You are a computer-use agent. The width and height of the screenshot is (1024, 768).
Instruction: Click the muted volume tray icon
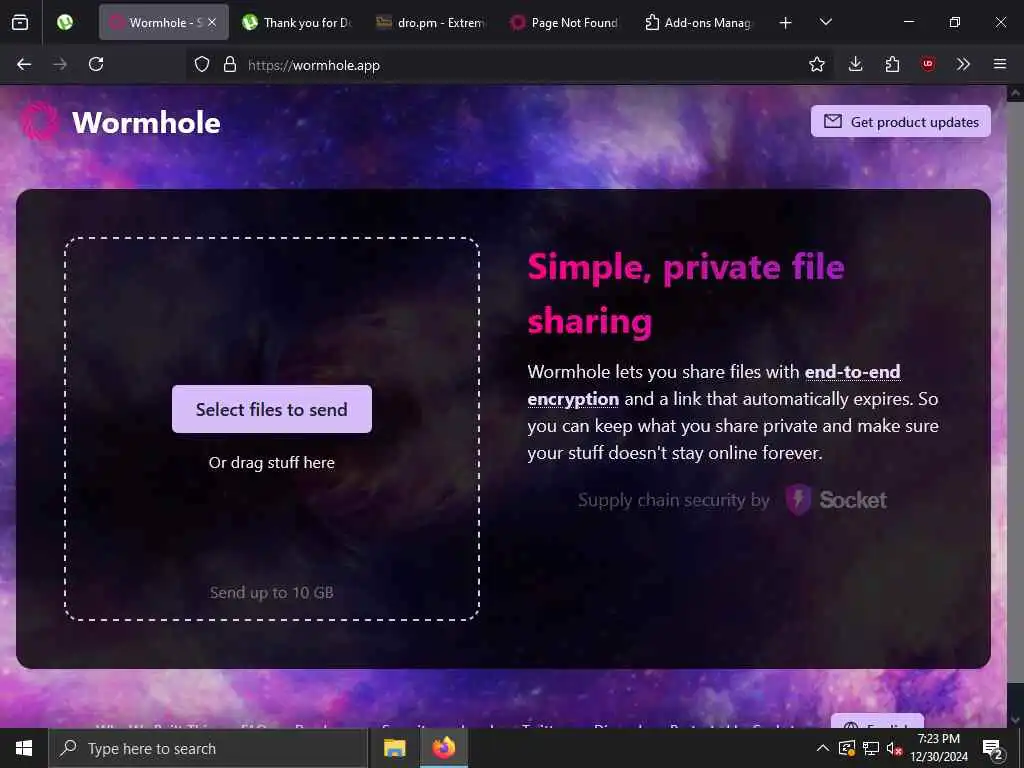(894, 749)
